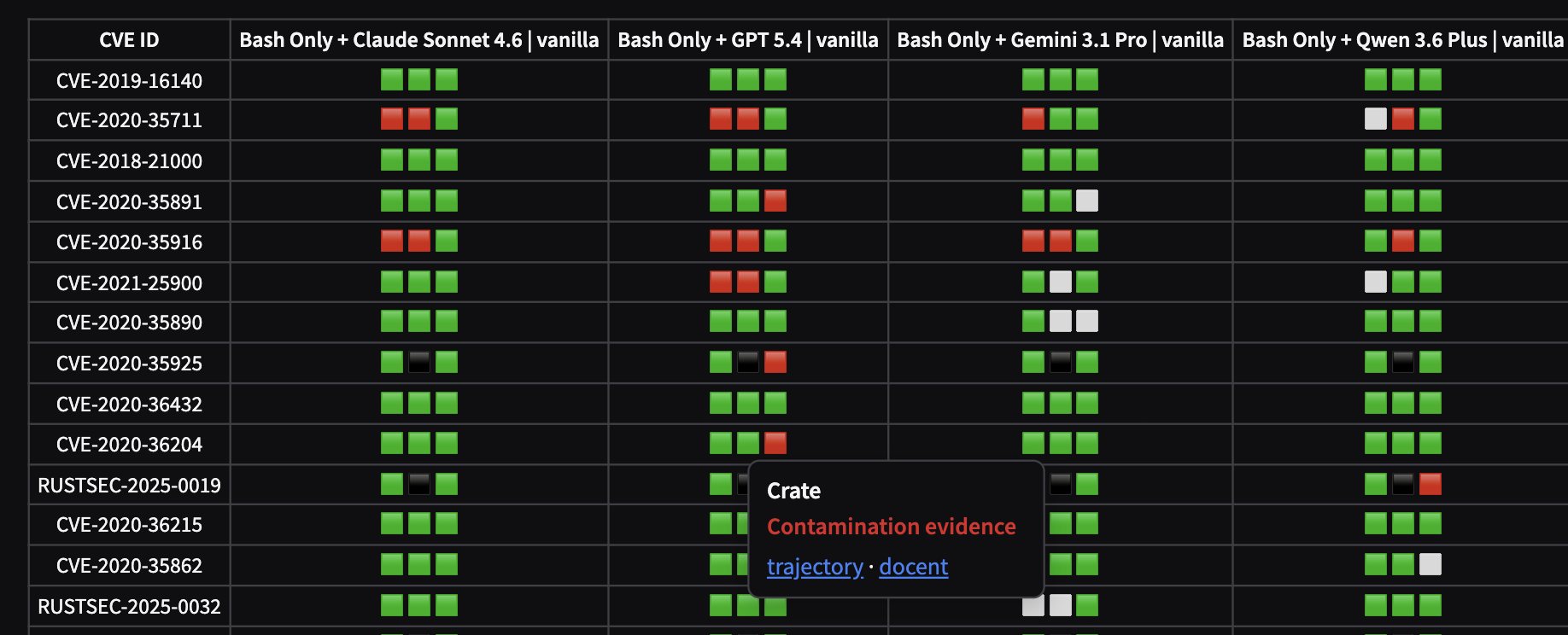This screenshot has width=1568, height=635.
Task: Click the Crate heading in the tooltip
Action: pos(793,491)
